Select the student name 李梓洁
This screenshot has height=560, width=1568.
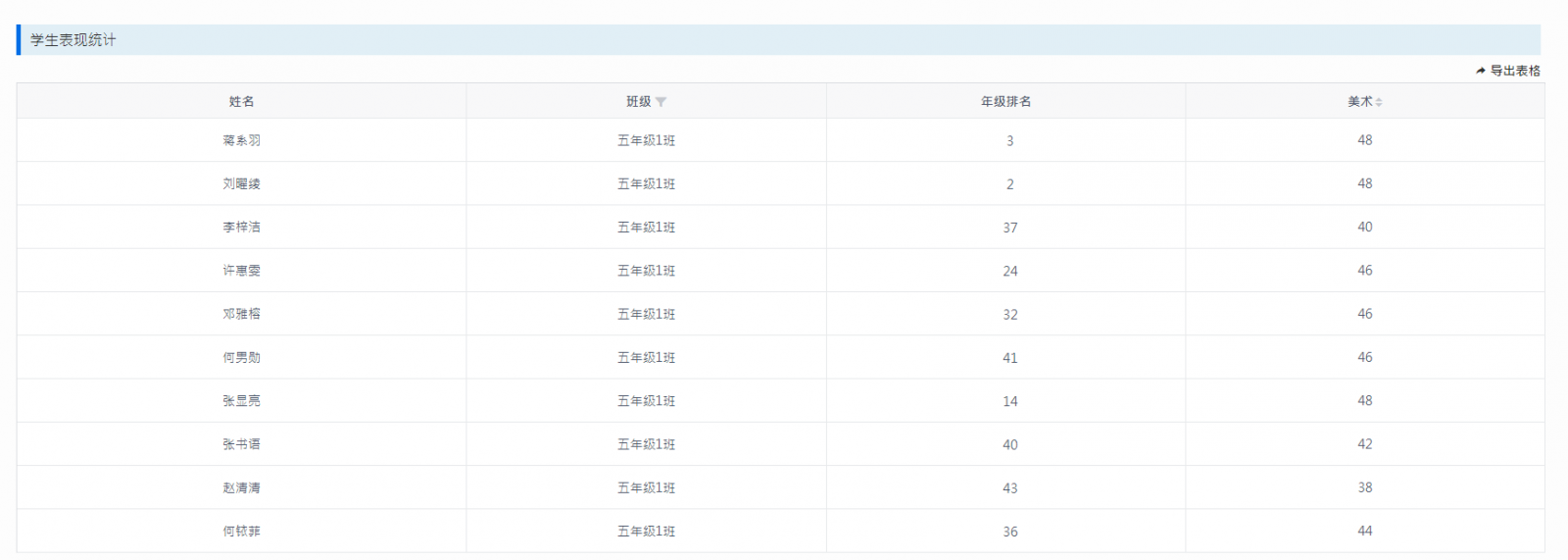coord(241,228)
